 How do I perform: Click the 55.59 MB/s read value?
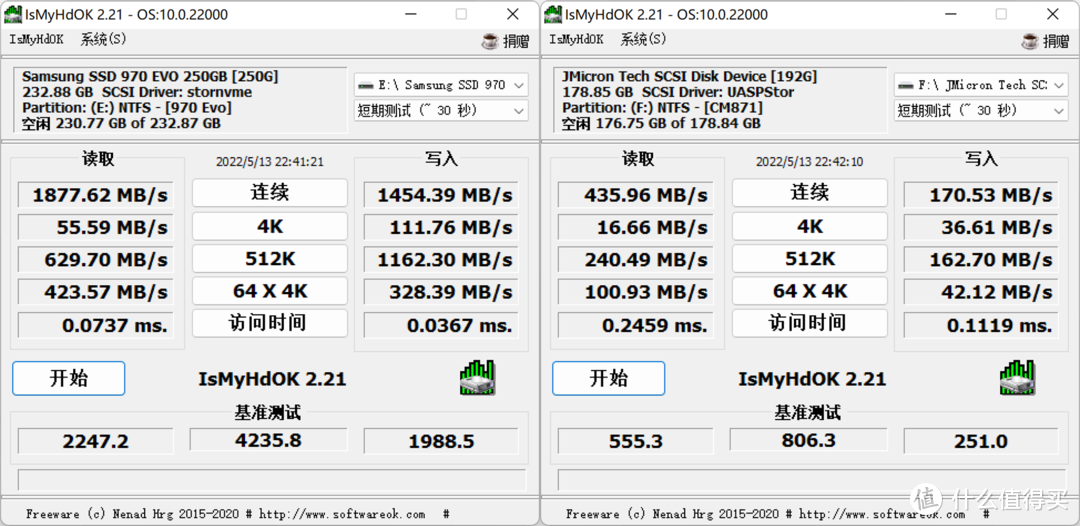click(95, 227)
